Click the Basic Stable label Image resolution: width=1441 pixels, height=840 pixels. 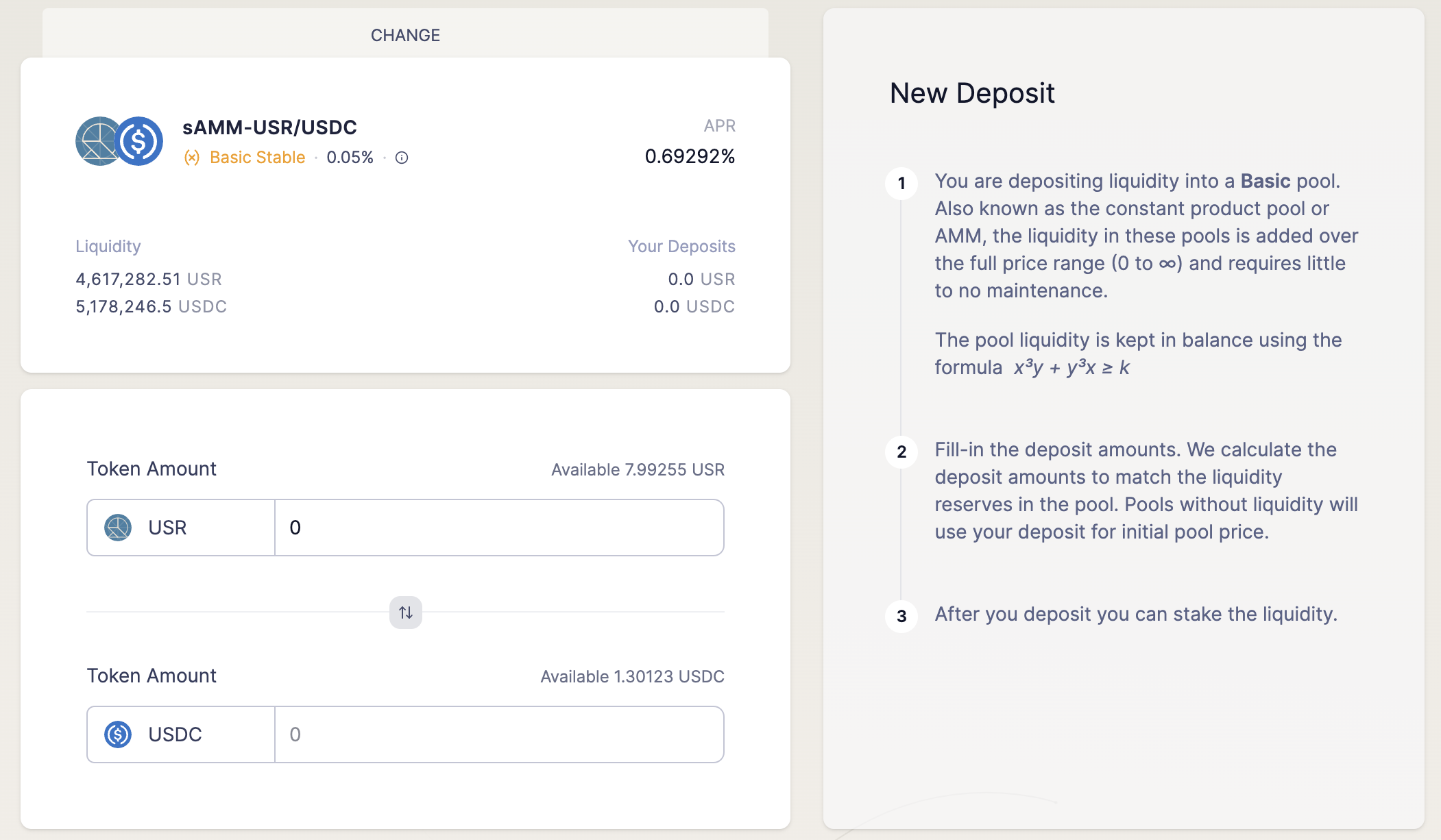point(257,158)
